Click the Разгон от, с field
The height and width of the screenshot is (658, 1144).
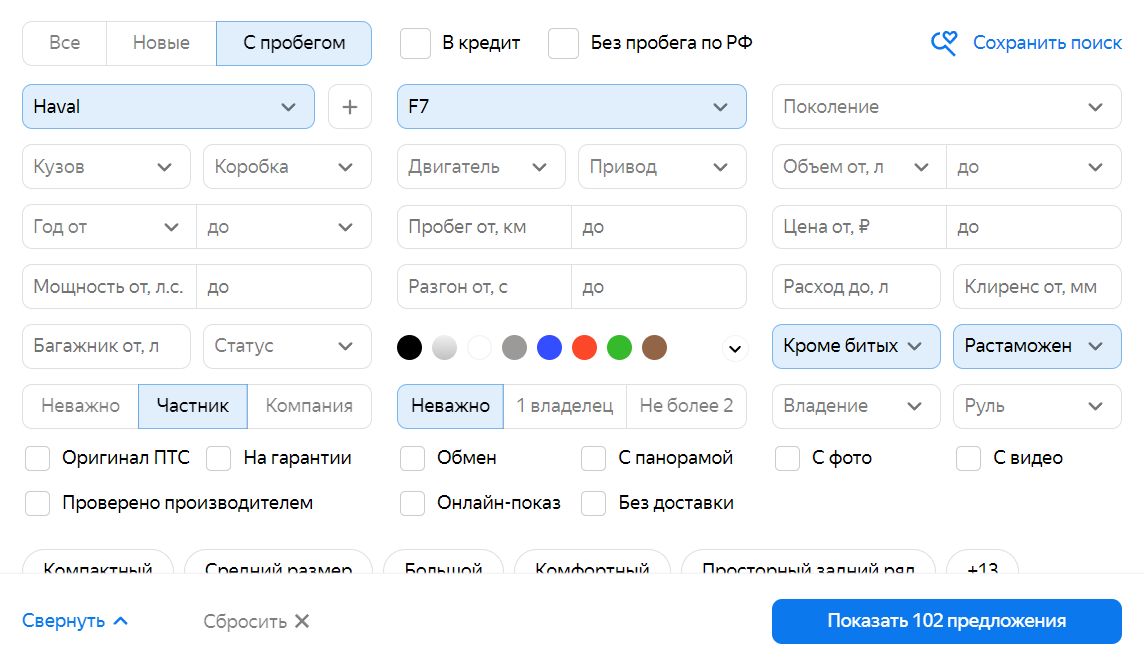[x=484, y=287]
